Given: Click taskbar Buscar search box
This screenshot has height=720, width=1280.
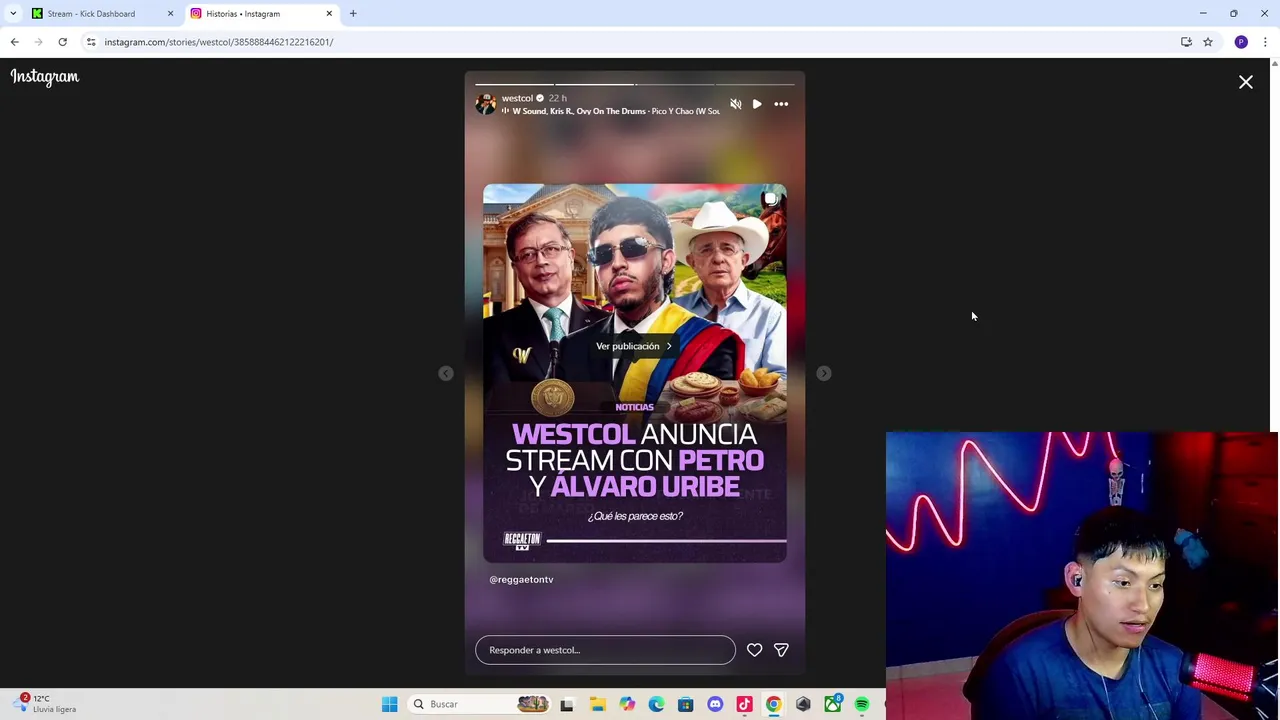Looking at the screenshot, I should pos(480,704).
